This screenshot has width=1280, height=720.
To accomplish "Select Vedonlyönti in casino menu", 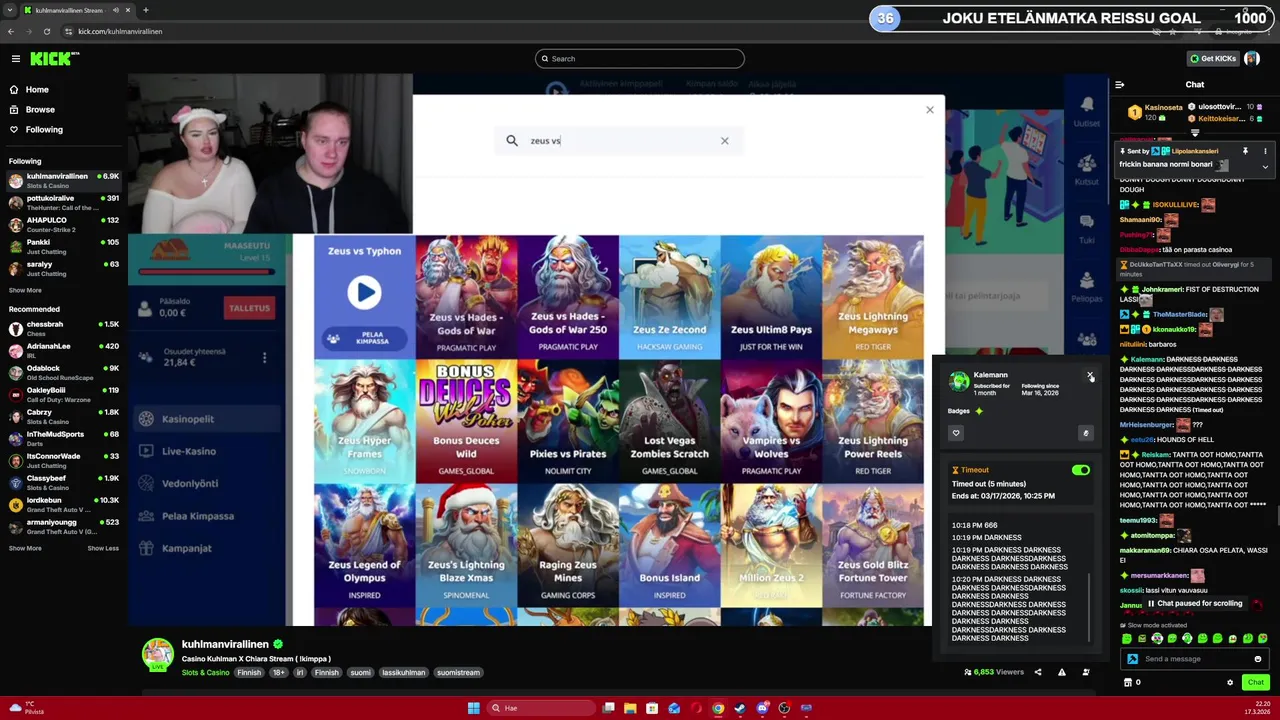I will coord(190,484).
